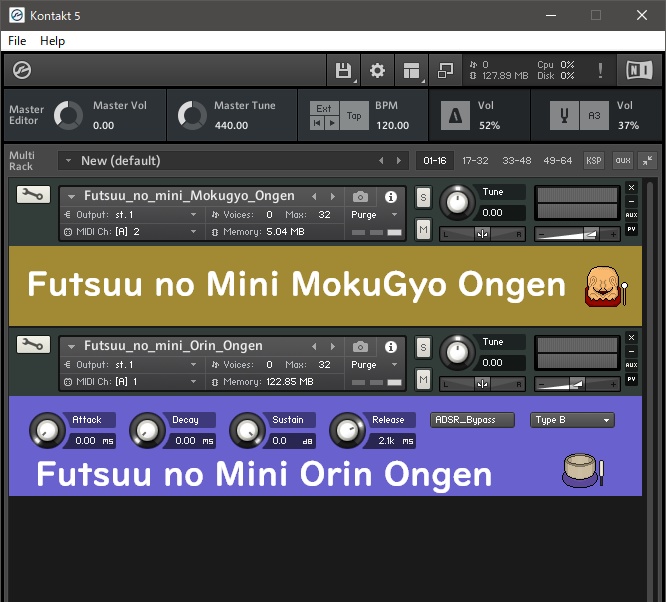Solo the Mokugyo instrument
This screenshot has width=666, height=602.
click(x=423, y=198)
